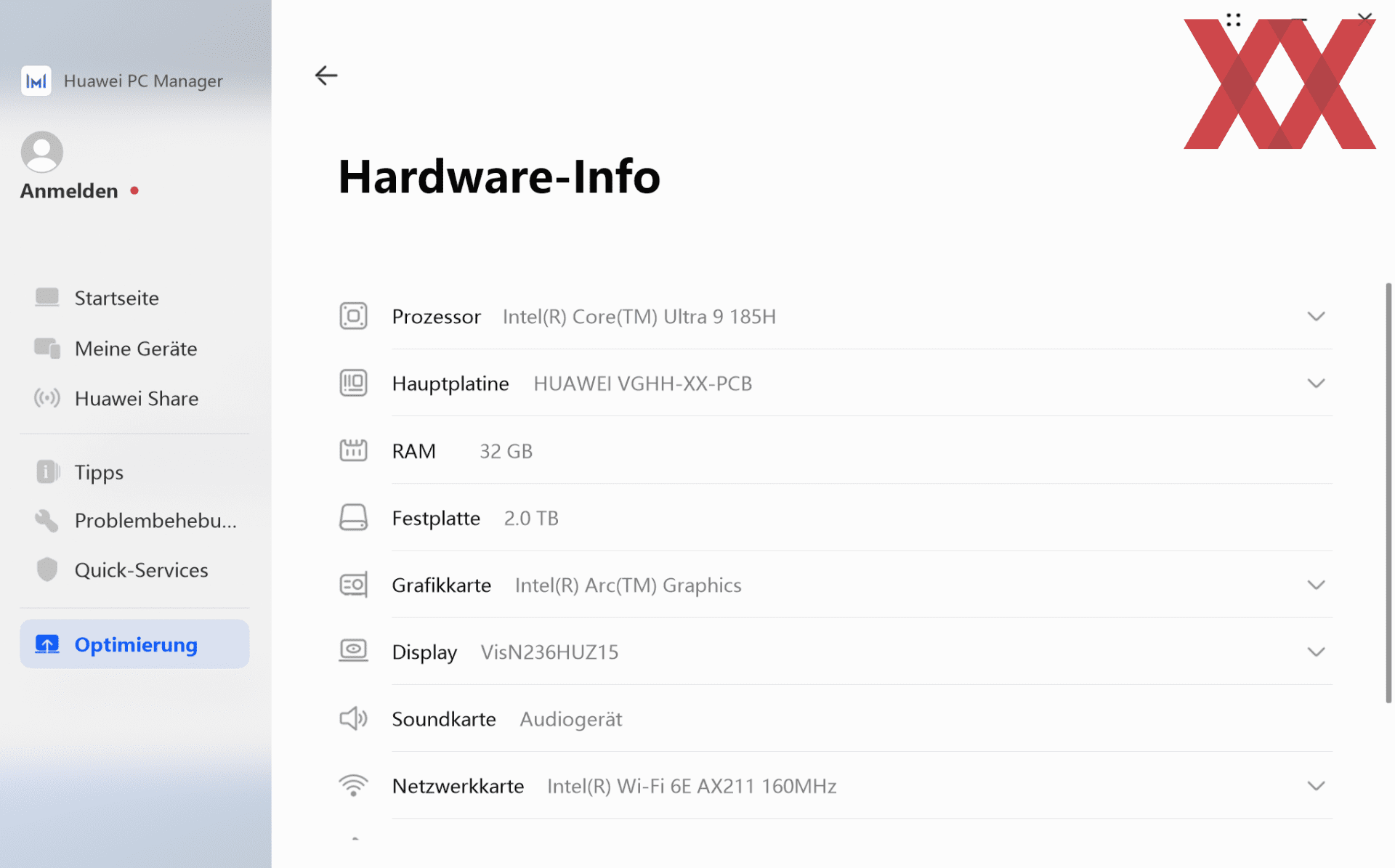Click the Huawei PC Manager logo

(36, 81)
